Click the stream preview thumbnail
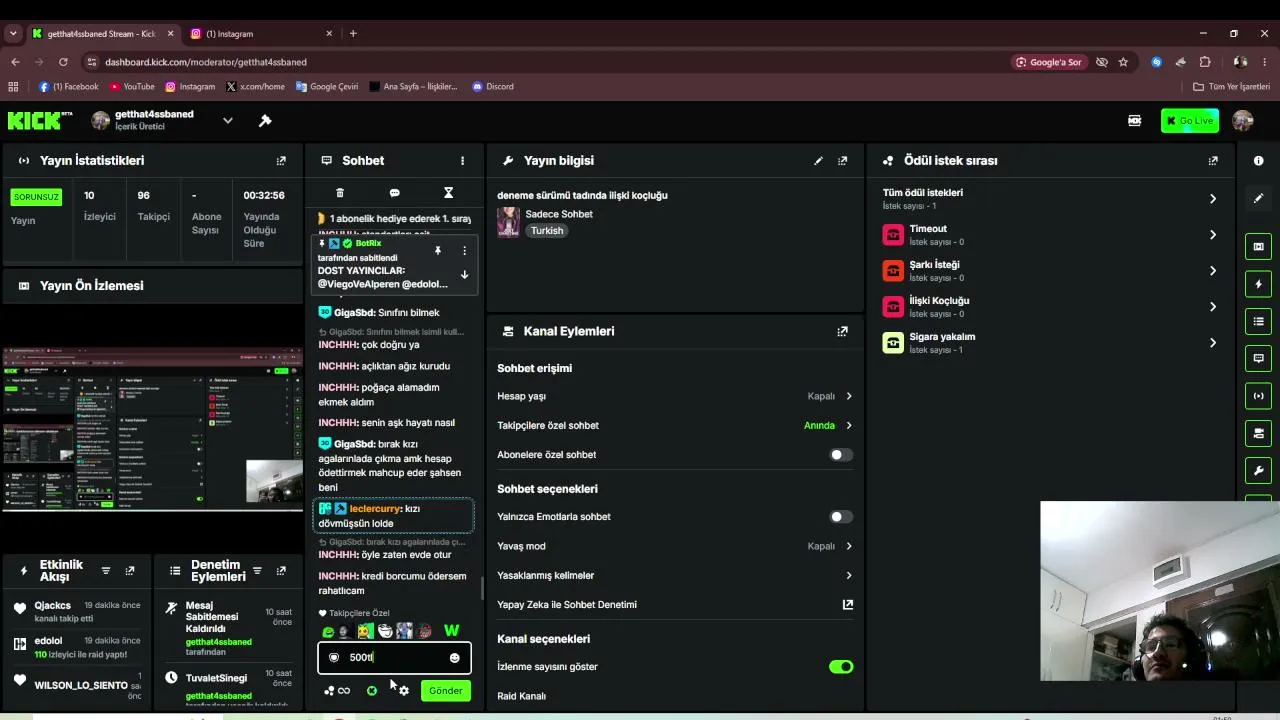Viewport: 1280px width, 720px height. coord(153,430)
